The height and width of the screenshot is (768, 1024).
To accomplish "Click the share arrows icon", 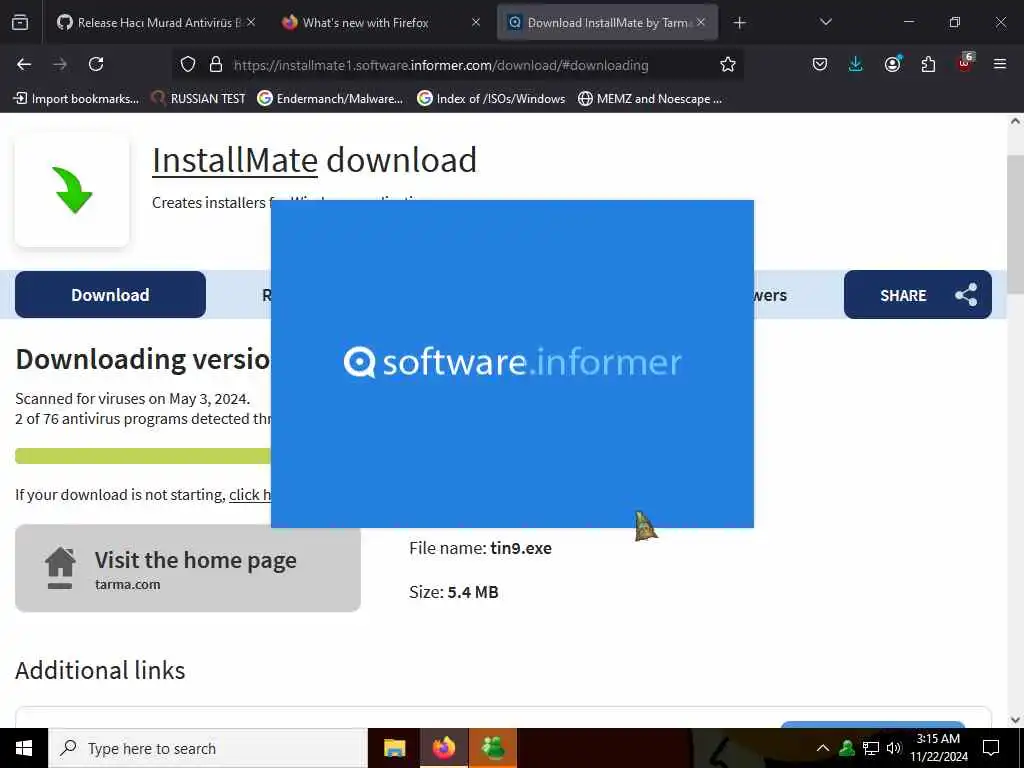I will click(x=967, y=295).
